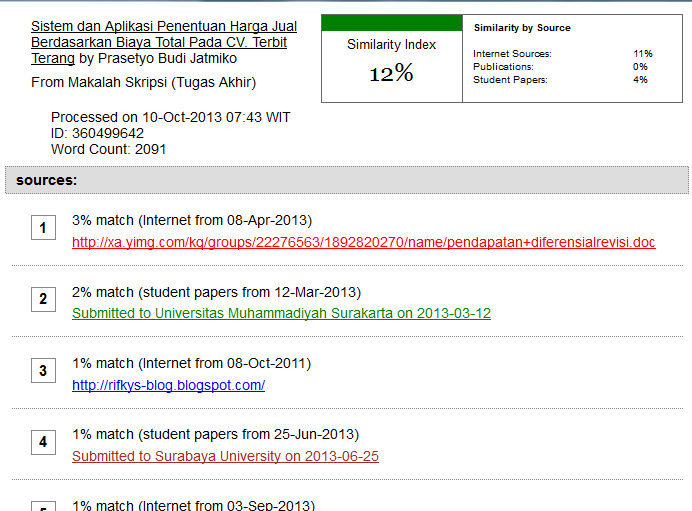This screenshot has width=692, height=511.
Task: Select source number 2 box
Action: [43, 299]
